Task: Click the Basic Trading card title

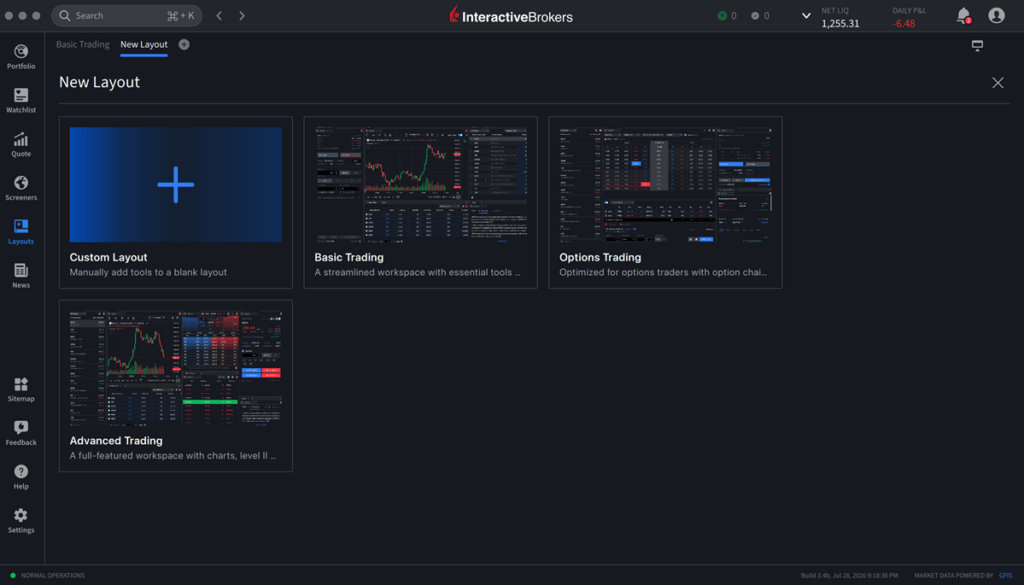Action: tap(349, 257)
